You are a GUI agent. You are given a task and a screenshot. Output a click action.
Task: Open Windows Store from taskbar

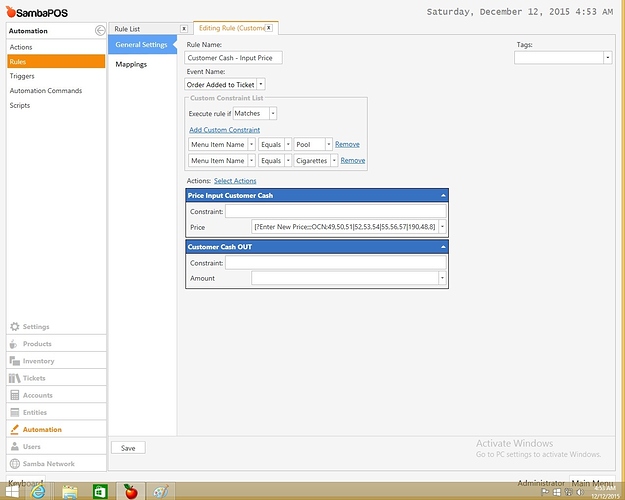100,492
